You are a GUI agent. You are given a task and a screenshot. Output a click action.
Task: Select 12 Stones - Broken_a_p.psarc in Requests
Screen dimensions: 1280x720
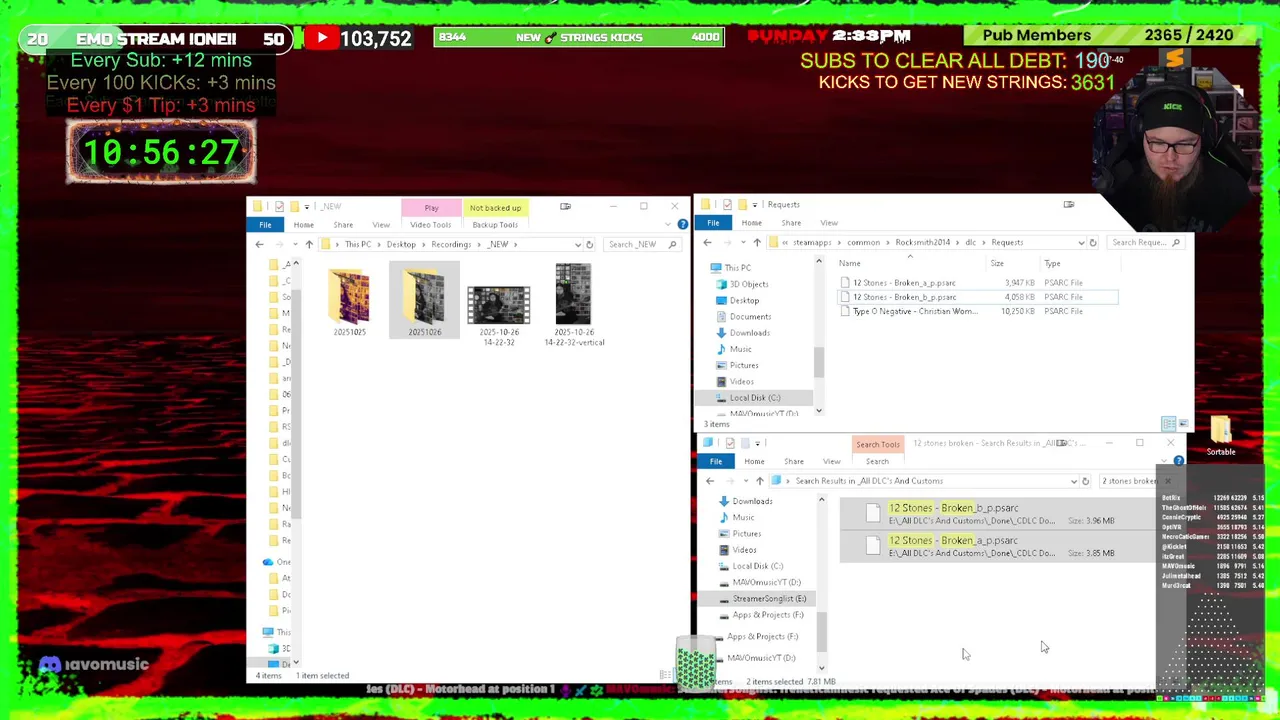click(904, 283)
